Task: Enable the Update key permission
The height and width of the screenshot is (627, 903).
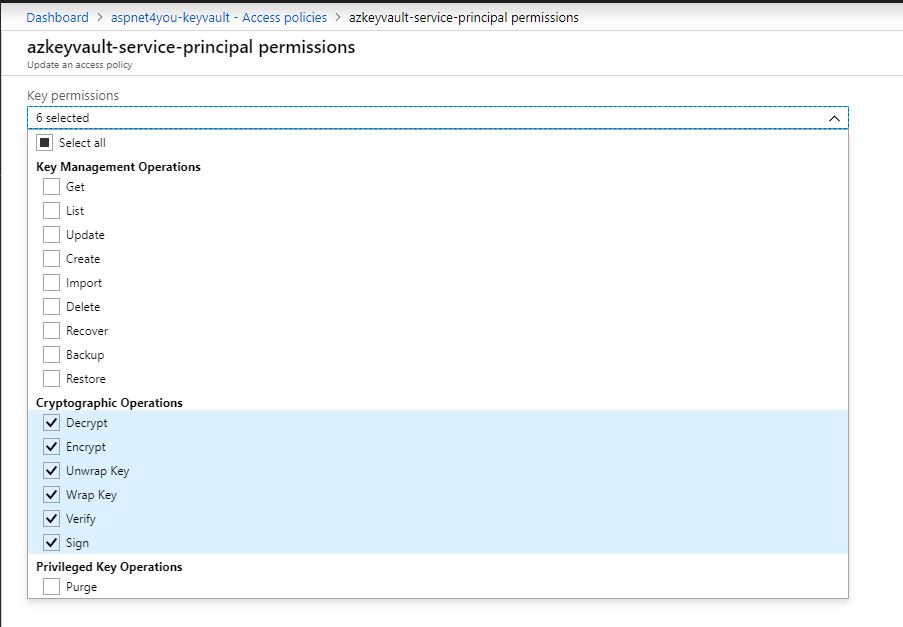Action: pos(52,235)
